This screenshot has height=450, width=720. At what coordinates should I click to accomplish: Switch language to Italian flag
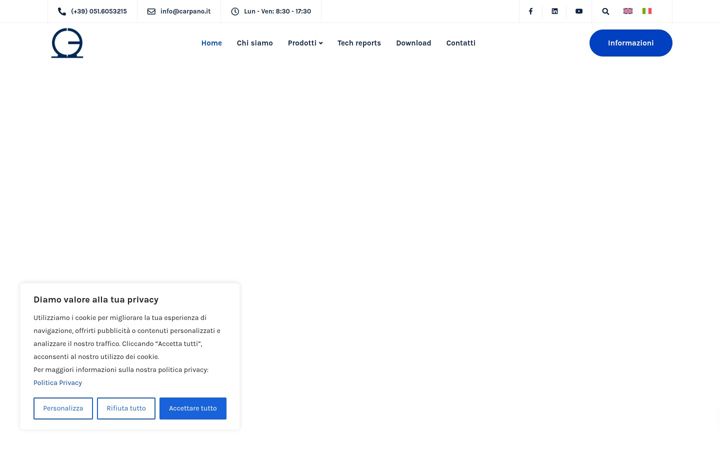pos(647,11)
